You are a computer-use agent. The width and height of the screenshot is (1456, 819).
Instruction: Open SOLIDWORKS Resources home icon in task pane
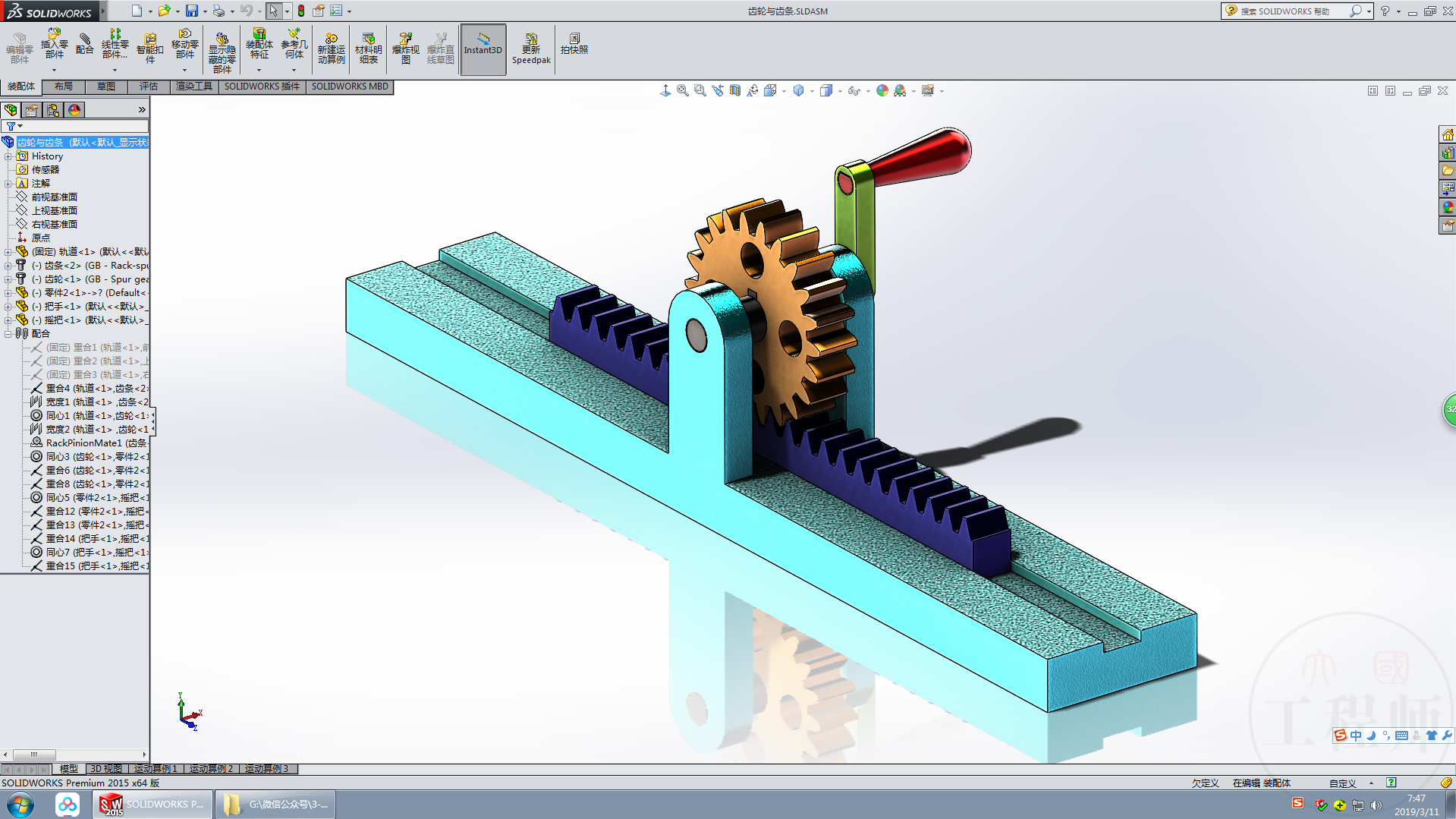[x=1448, y=135]
